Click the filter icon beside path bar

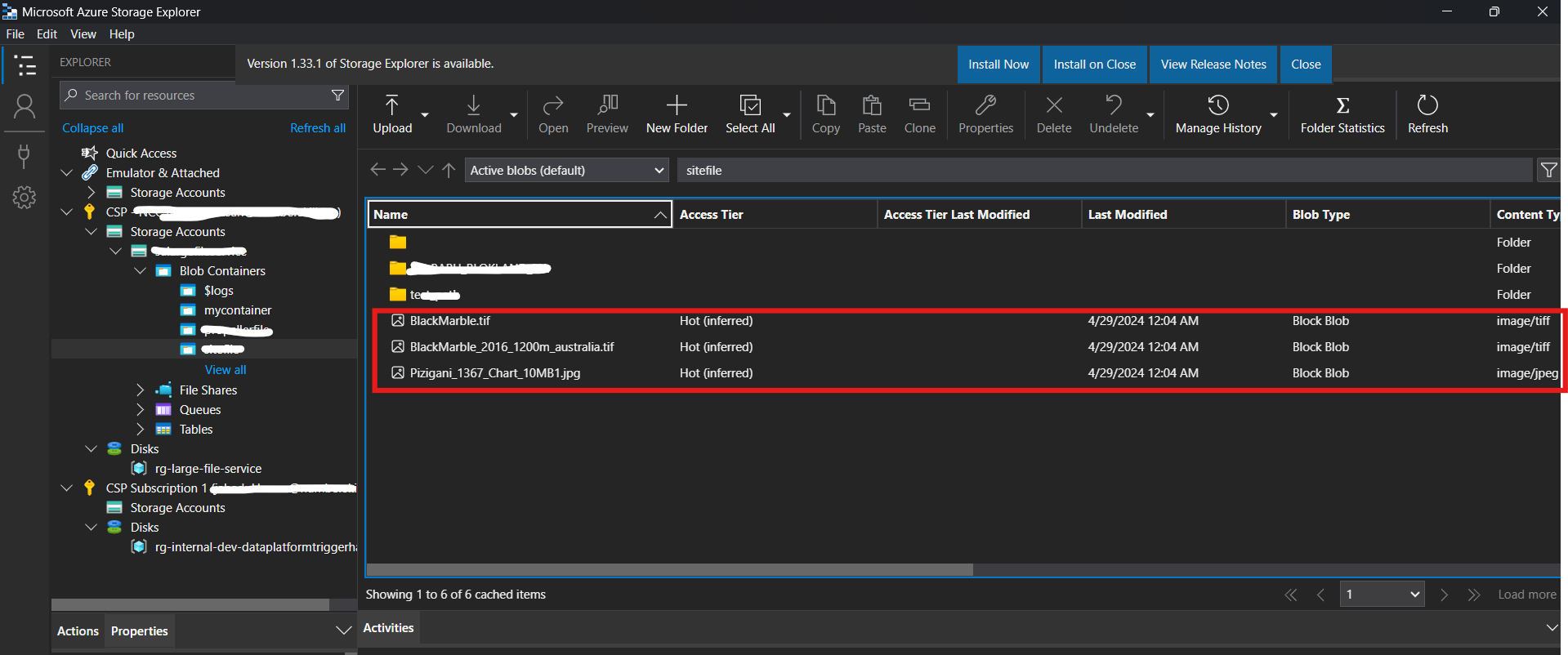(x=1548, y=170)
